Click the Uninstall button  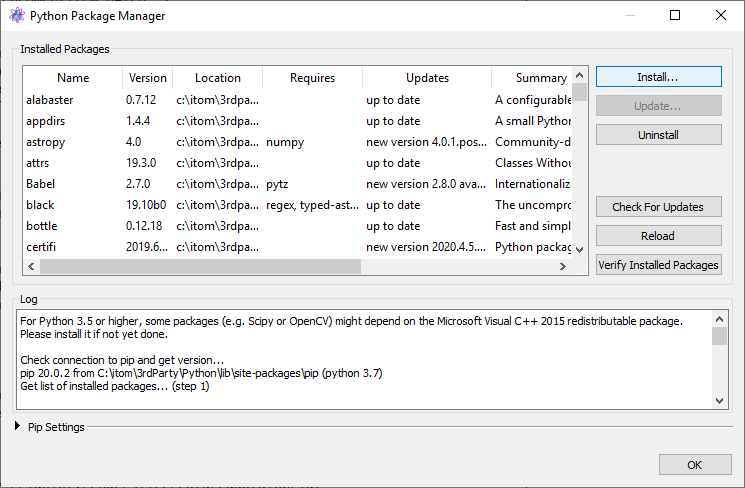[x=659, y=135]
